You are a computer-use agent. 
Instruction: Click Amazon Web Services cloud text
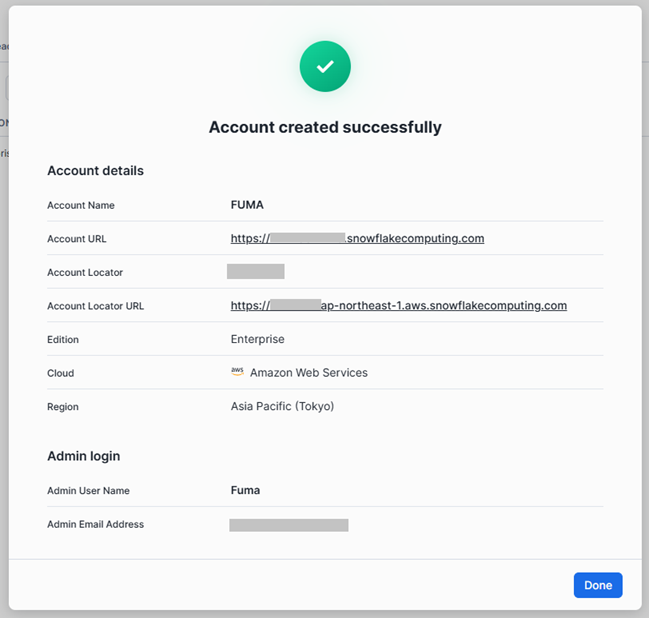point(308,373)
